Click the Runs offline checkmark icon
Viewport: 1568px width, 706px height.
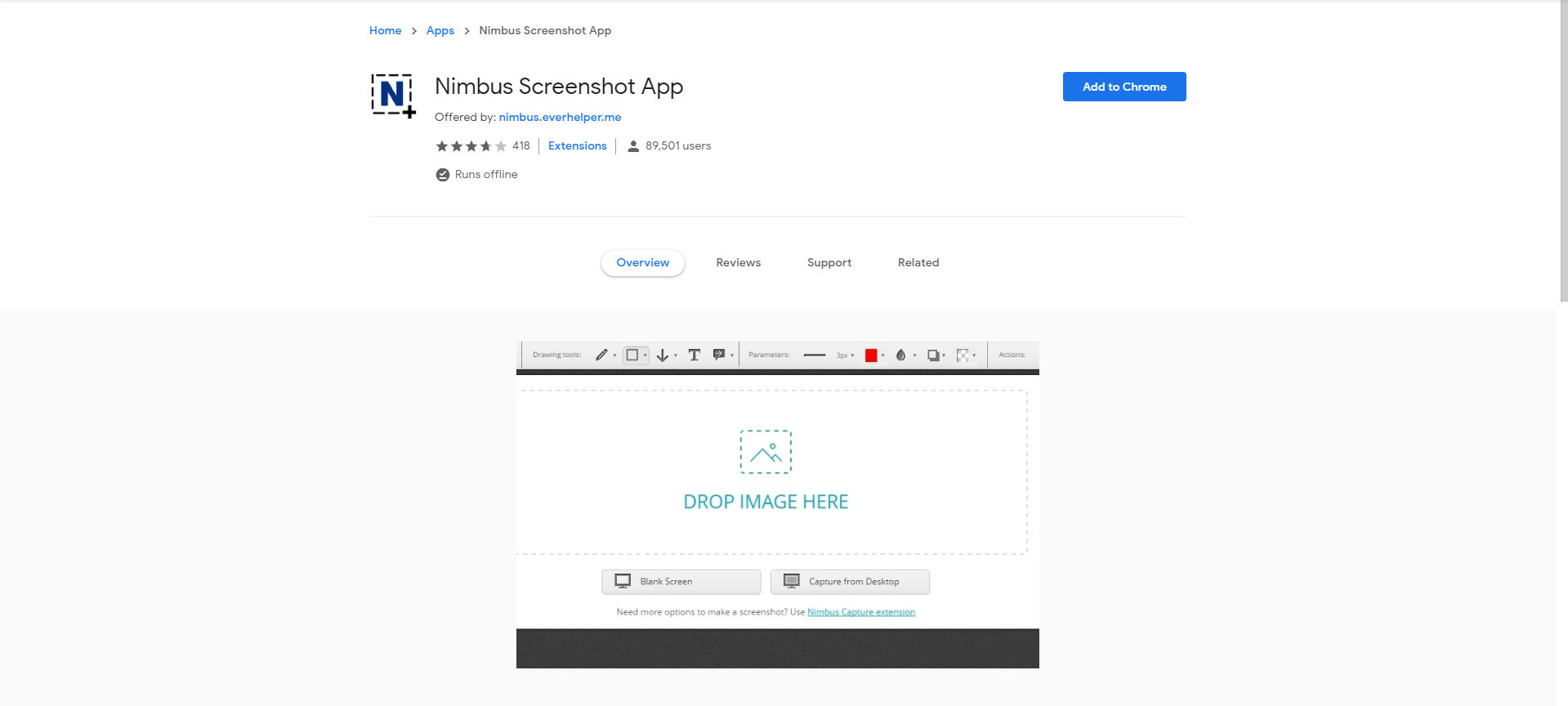tap(443, 175)
